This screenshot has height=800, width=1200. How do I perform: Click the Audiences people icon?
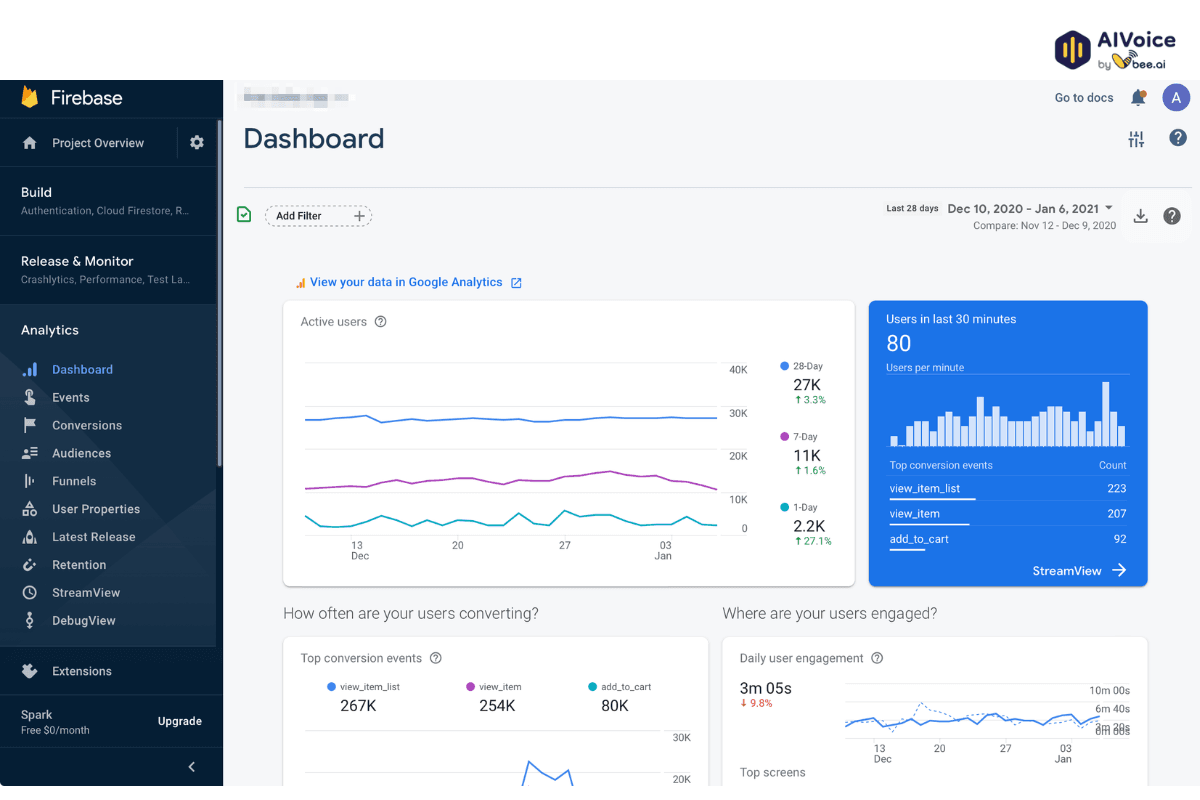point(30,453)
